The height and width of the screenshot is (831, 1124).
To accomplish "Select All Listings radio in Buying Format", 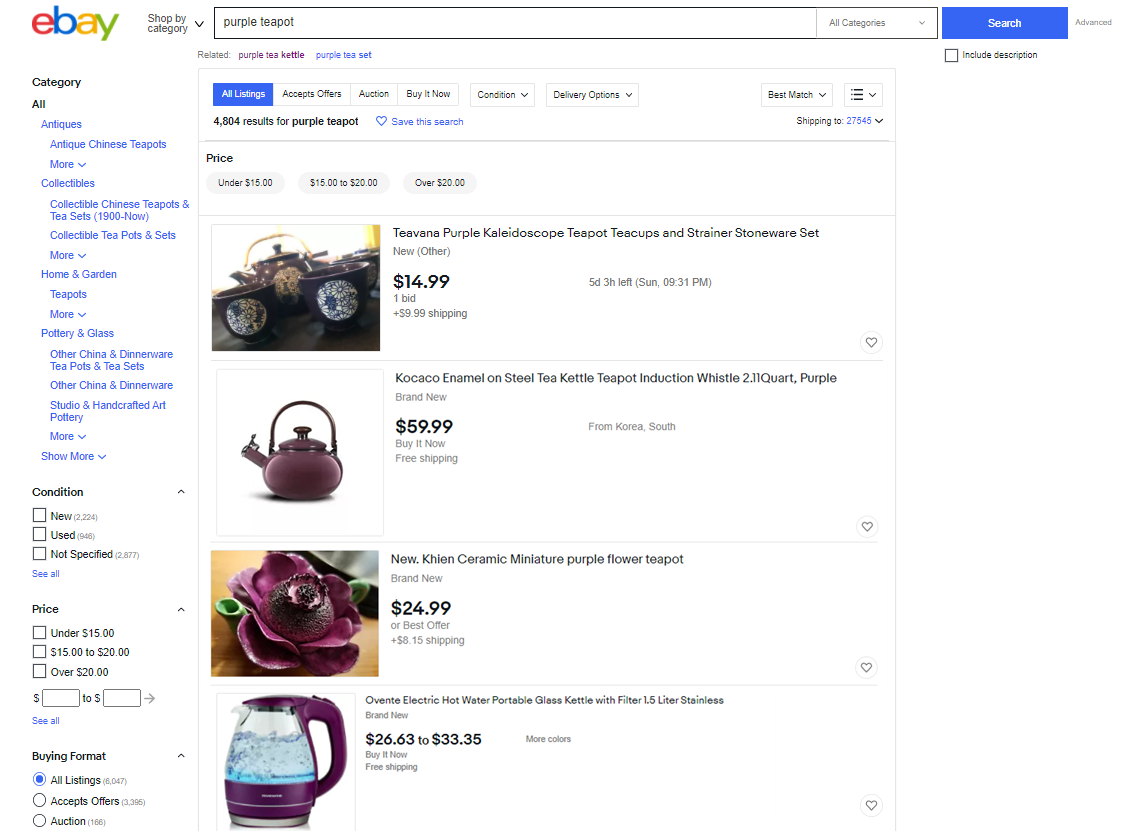I will [x=39, y=779].
